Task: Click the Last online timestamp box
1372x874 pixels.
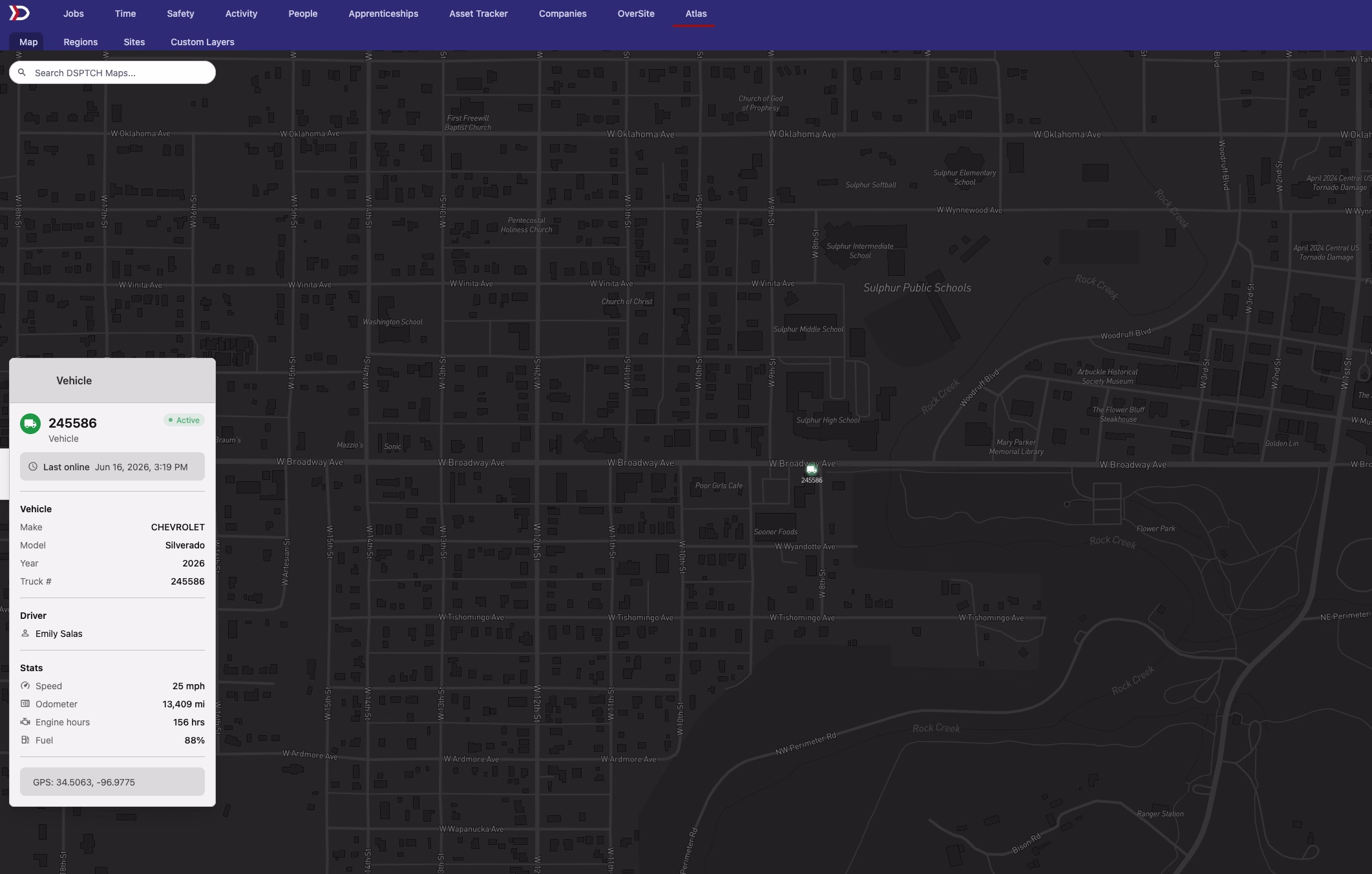Action: pyautogui.click(x=112, y=466)
